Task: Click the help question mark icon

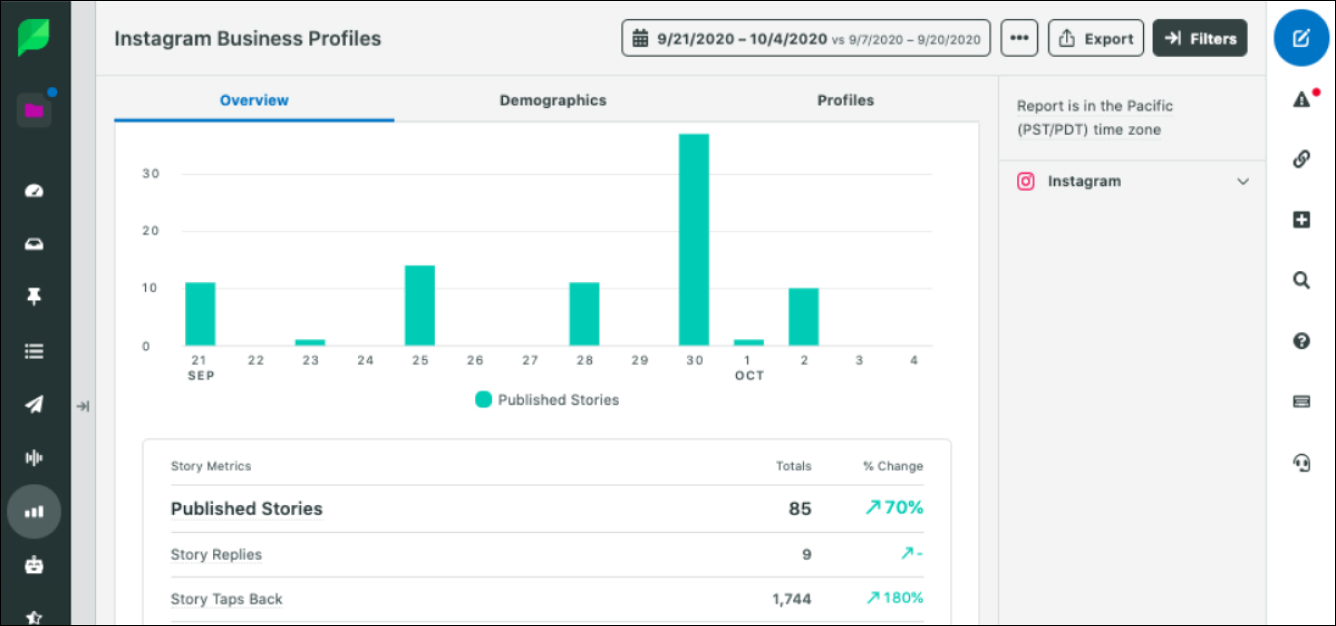Action: click(x=1301, y=341)
